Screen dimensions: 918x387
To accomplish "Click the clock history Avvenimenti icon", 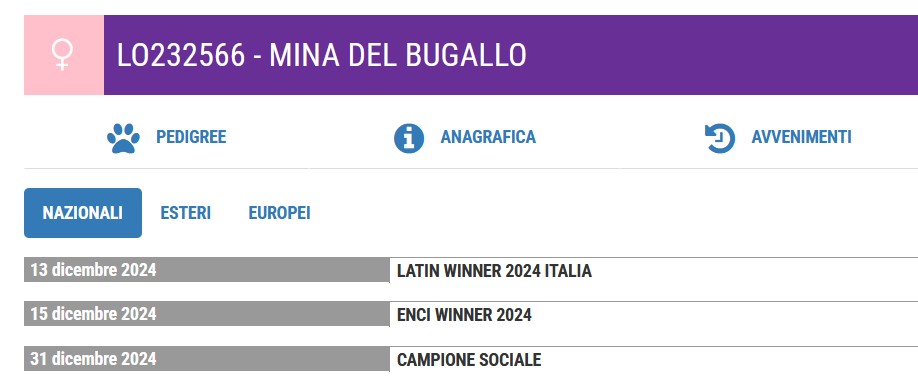I will pyautogui.click(x=720, y=138).
